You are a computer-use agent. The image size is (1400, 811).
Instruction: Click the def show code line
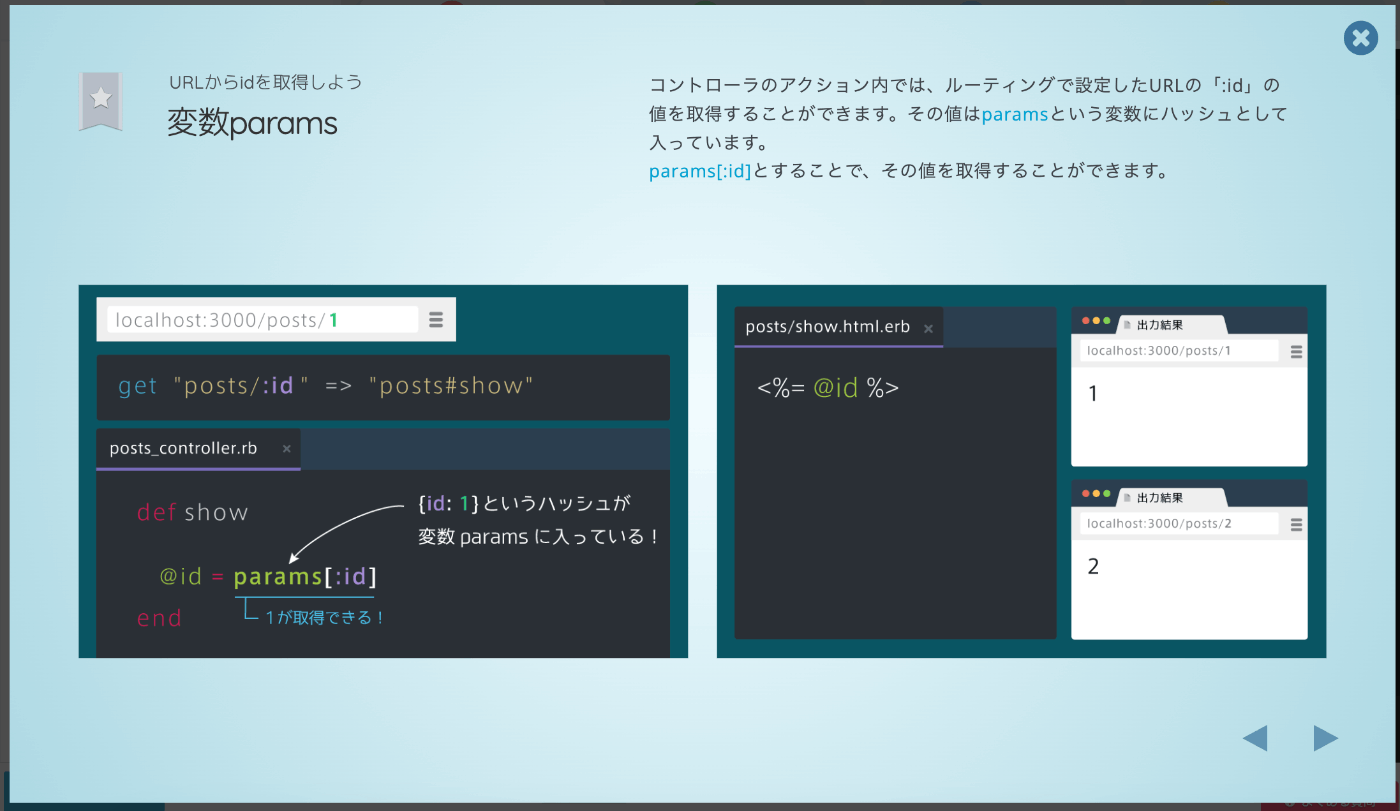coord(192,513)
